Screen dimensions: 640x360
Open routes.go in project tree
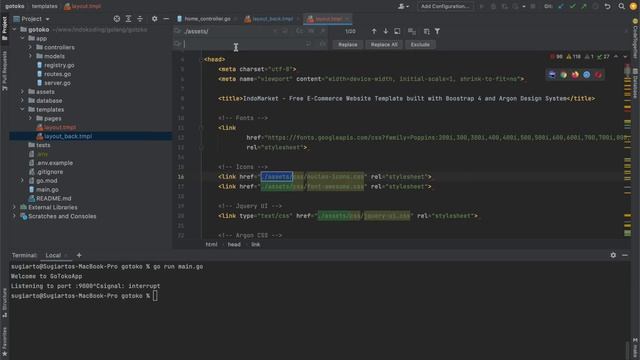pyautogui.click(x=58, y=74)
